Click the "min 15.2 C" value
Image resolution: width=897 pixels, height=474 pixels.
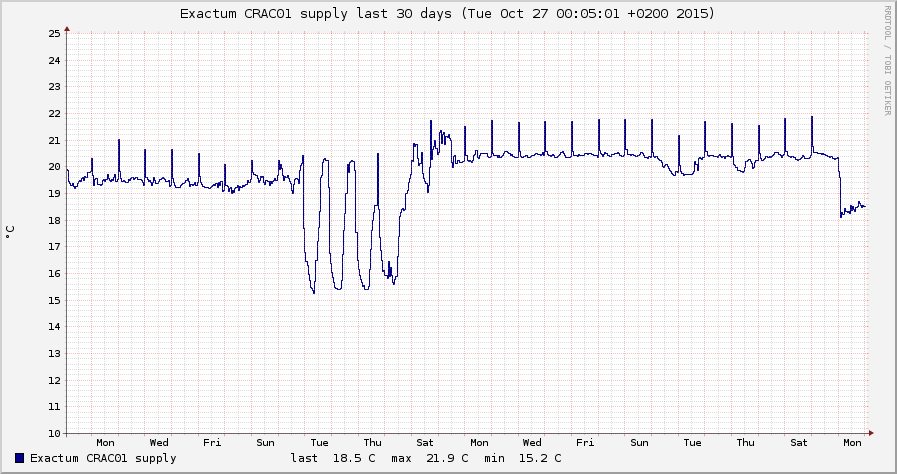(522, 458)
